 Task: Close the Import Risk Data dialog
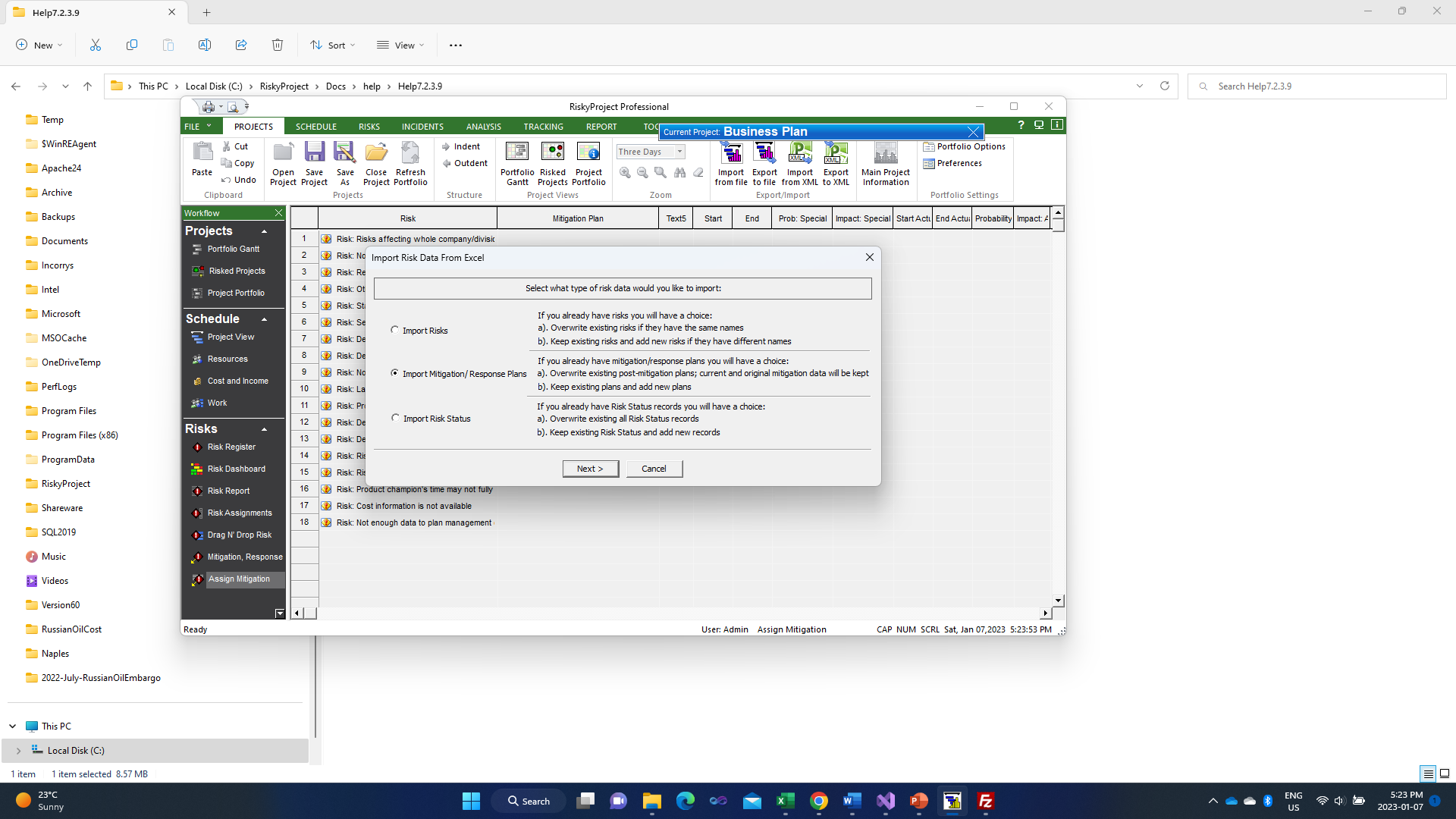click(x=870, y=257)
